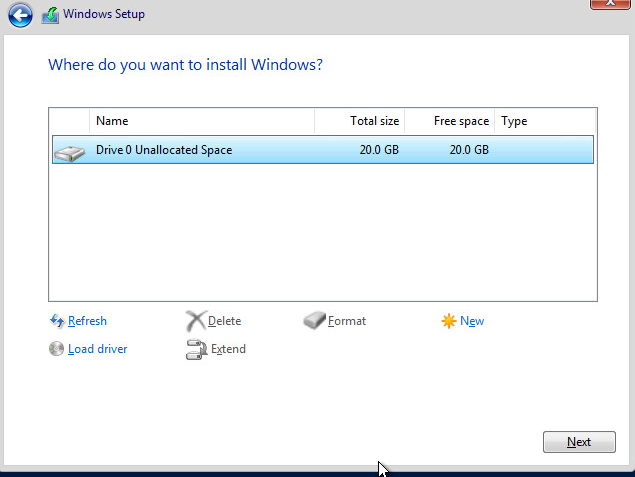Choose the Delete text link

[x=224, y=321]
